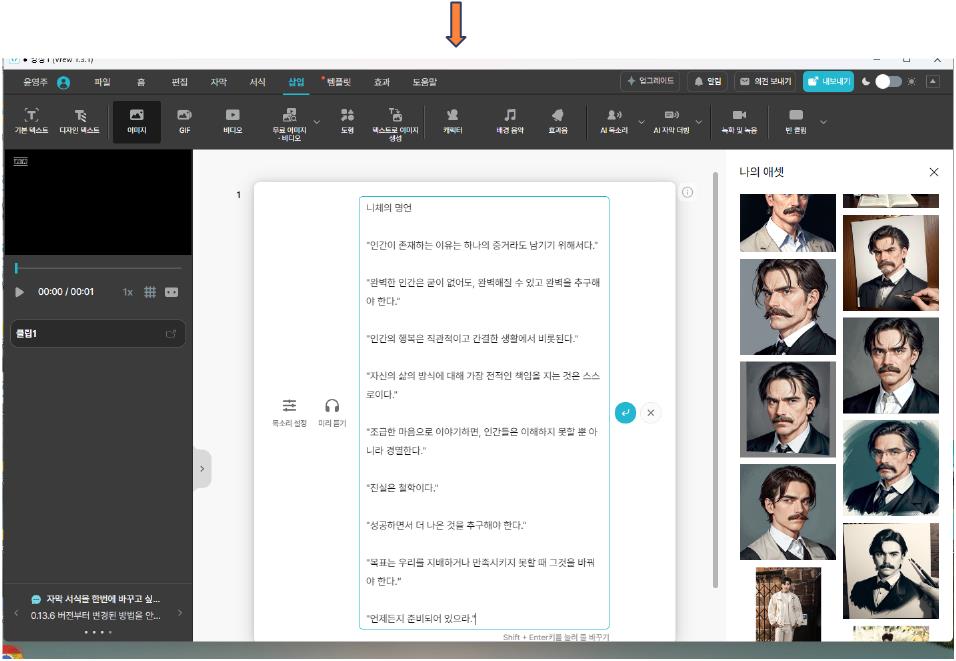Open the 편집 menu tab
Image resolution: width=956 pixels, height=661 pixels.
pyautogui.click(x=179, y=82)
